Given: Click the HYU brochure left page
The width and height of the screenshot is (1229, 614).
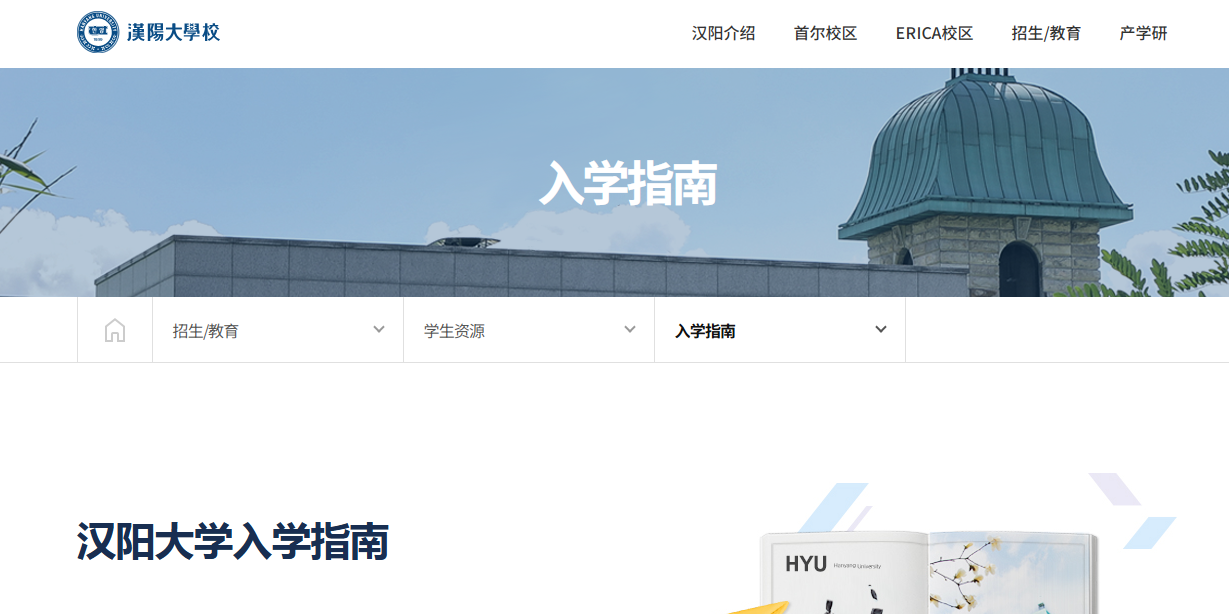Looking at the screenshot, I should click(x=840, y=575).
